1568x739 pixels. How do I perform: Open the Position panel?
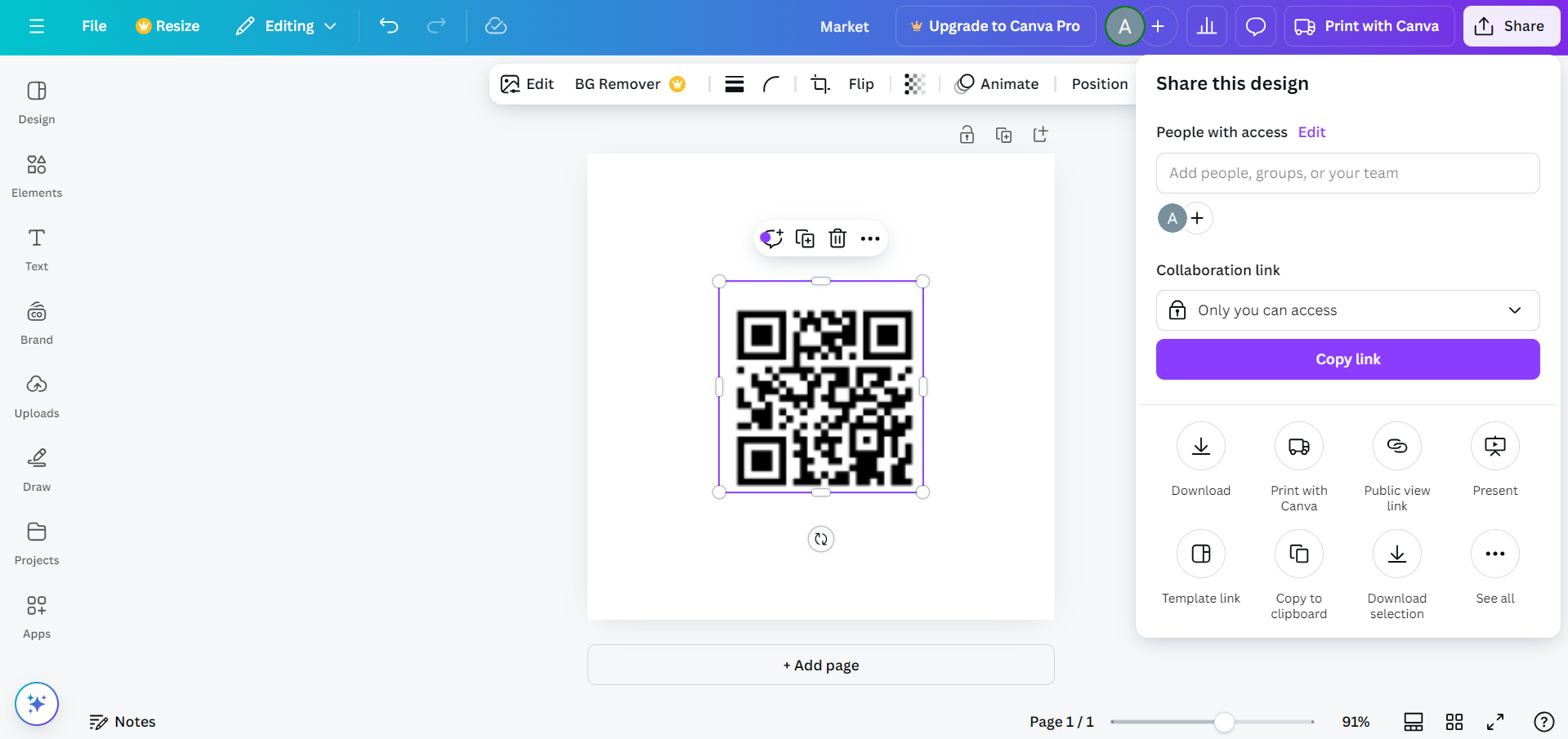point(1100,84)
